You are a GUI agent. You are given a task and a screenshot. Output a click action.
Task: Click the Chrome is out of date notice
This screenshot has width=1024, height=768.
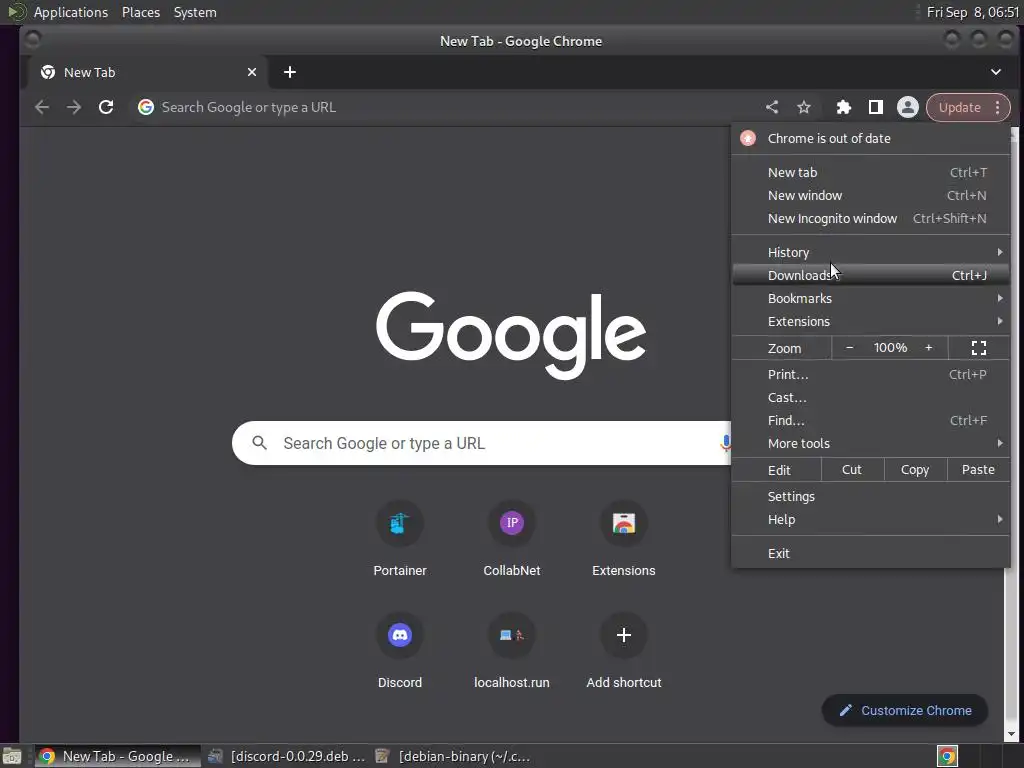point(871,138)
